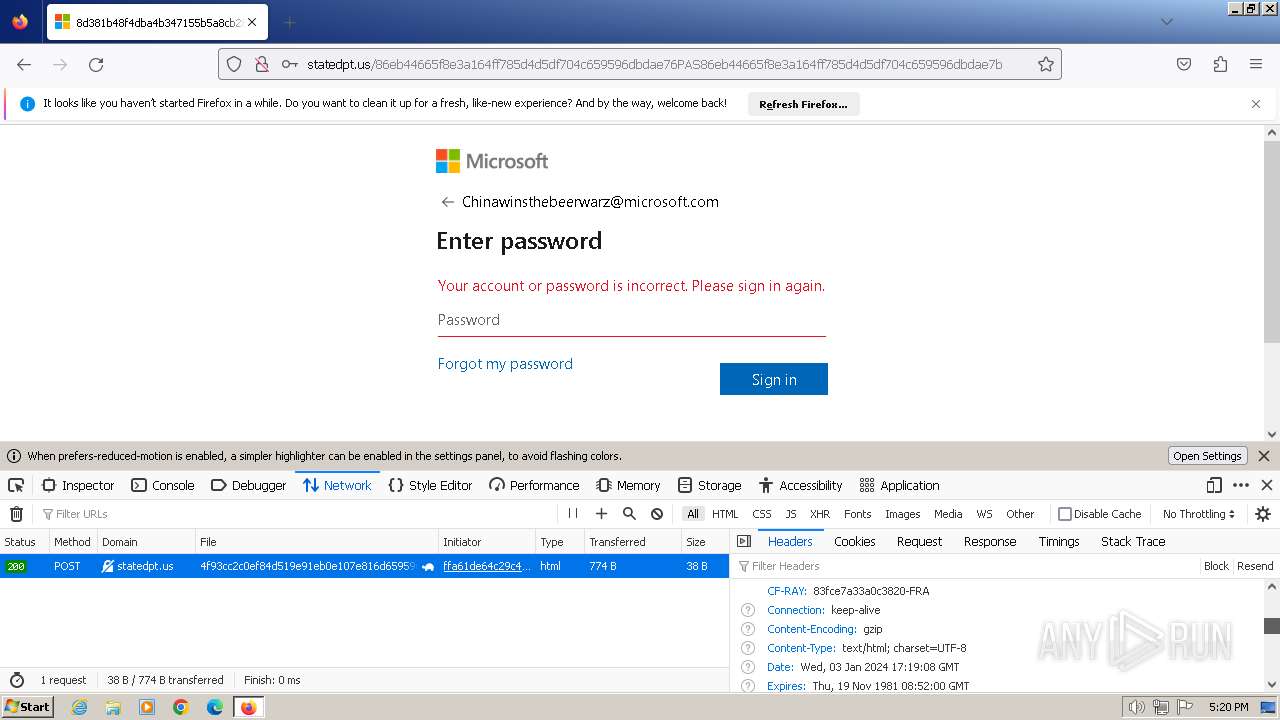Filter requests by JS
1280x720 pixels.
click(x=791, y=514)
